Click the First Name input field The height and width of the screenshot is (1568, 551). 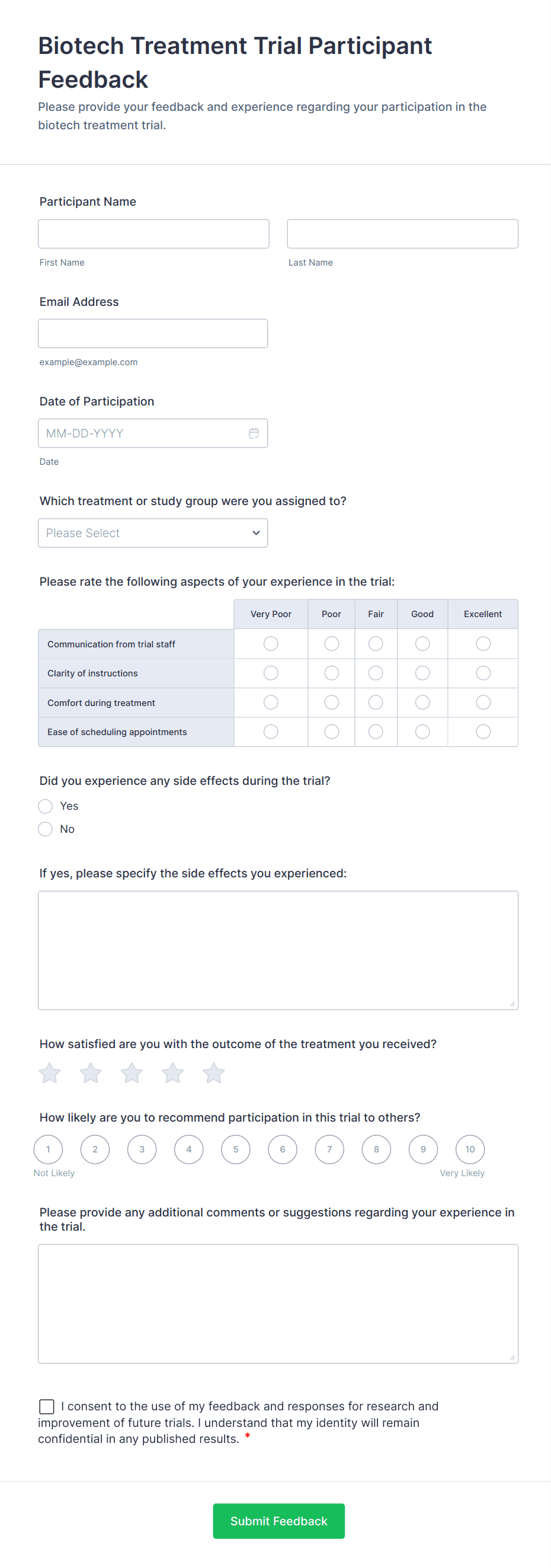tap(153, 233)
